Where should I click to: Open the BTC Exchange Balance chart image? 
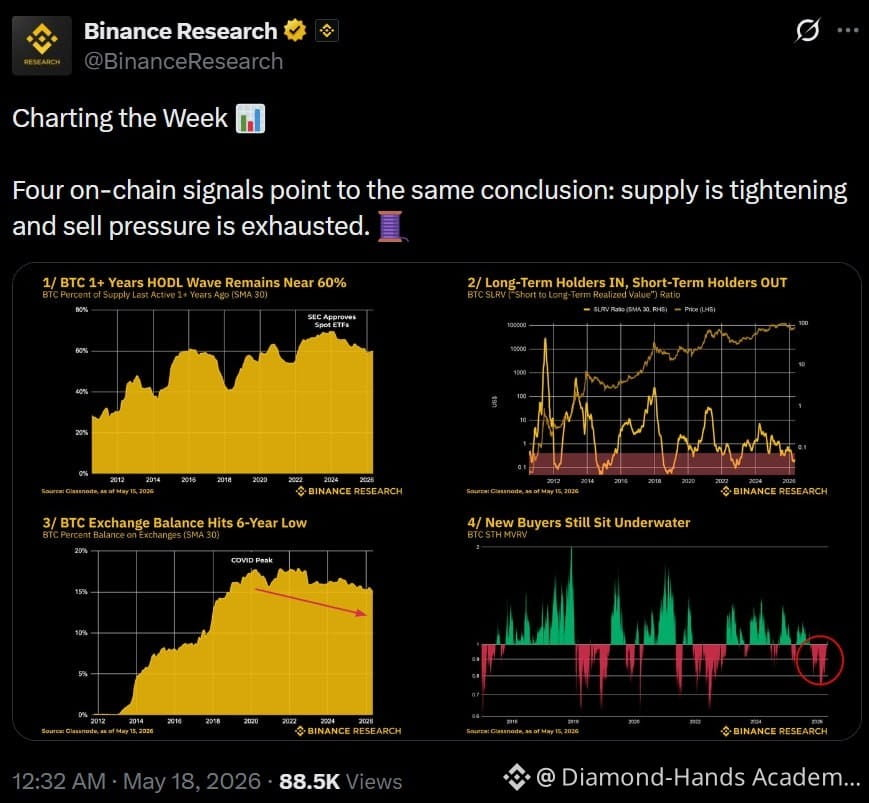point(223,625)
